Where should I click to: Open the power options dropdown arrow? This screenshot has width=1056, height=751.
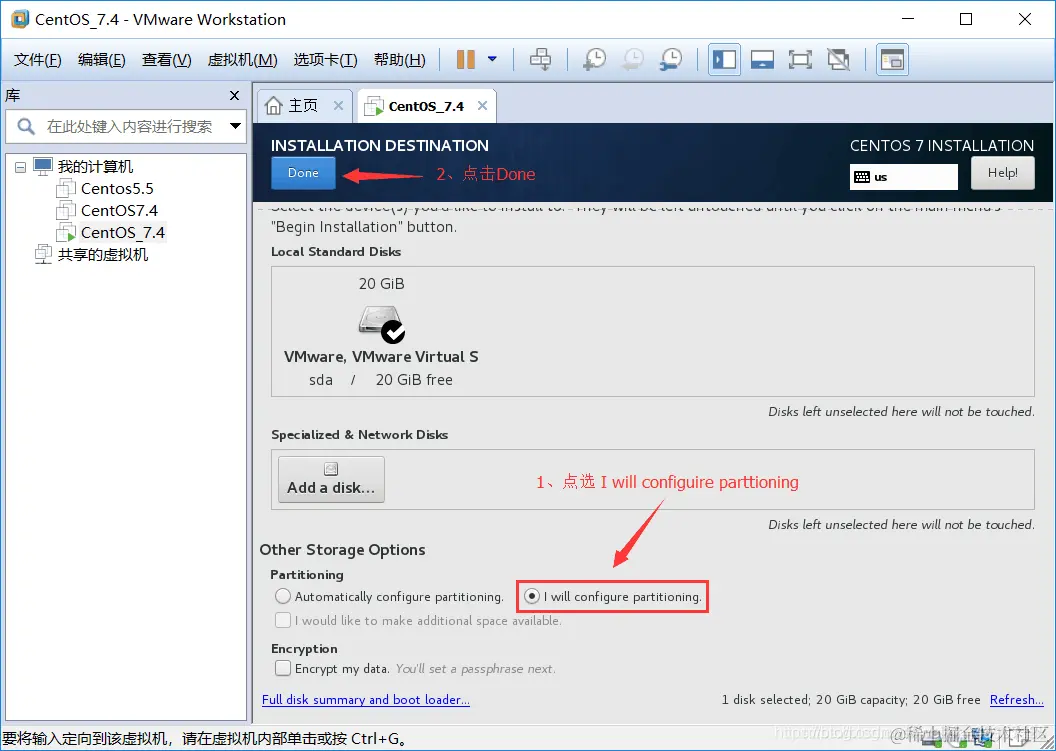492,59
